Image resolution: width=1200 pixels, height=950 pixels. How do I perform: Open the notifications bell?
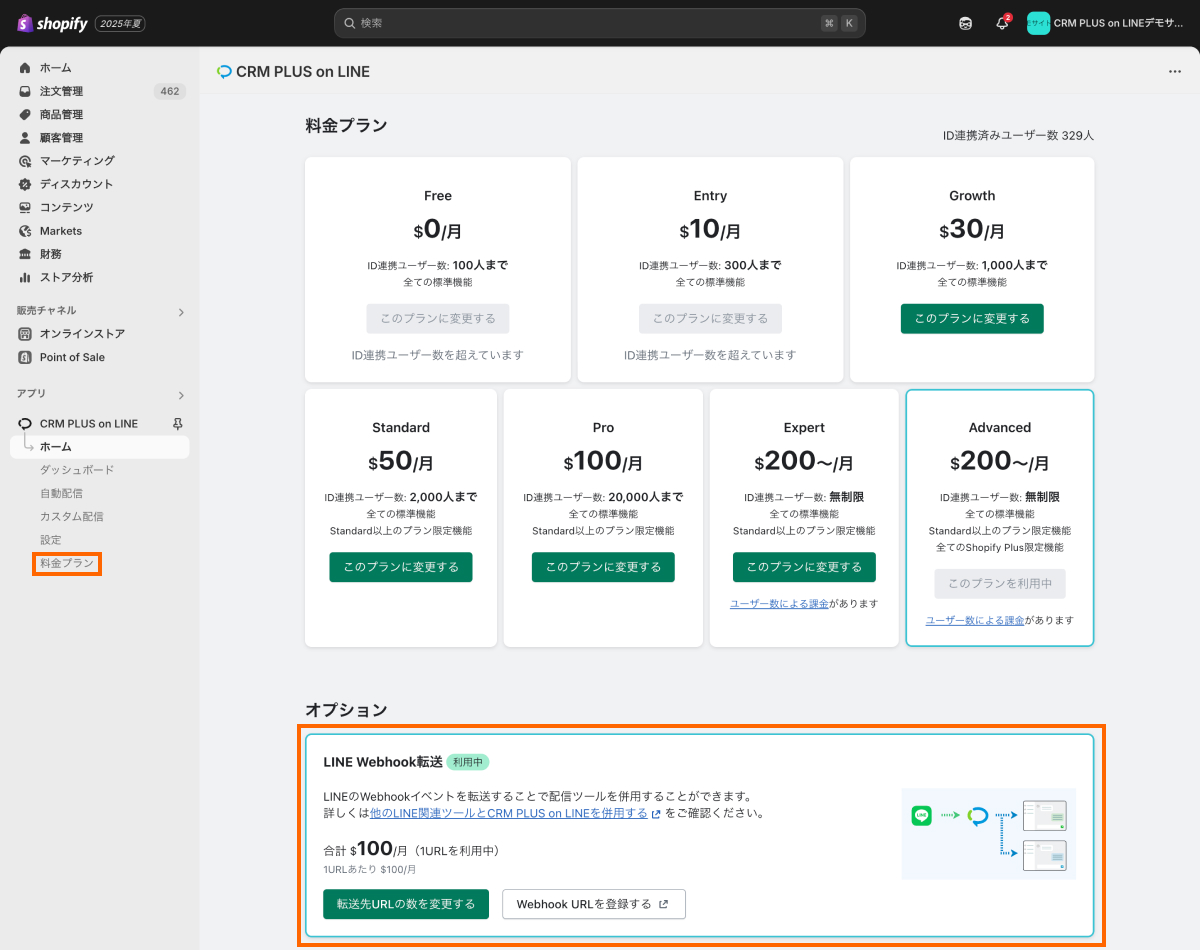coord(1003,23)
